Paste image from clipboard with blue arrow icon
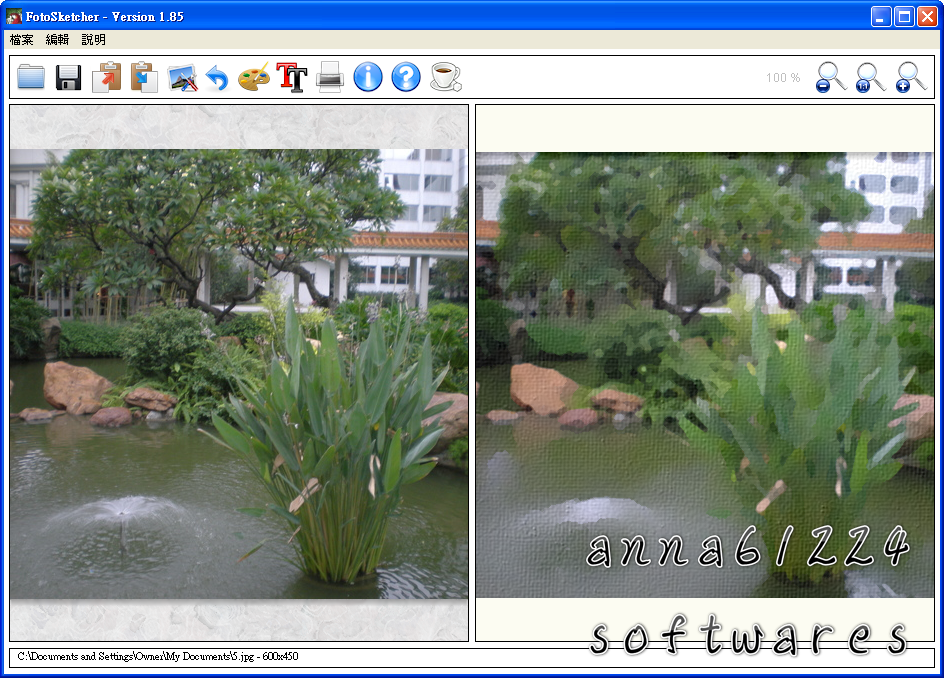This screenshot has width=944, height=678. coord(144,77)
